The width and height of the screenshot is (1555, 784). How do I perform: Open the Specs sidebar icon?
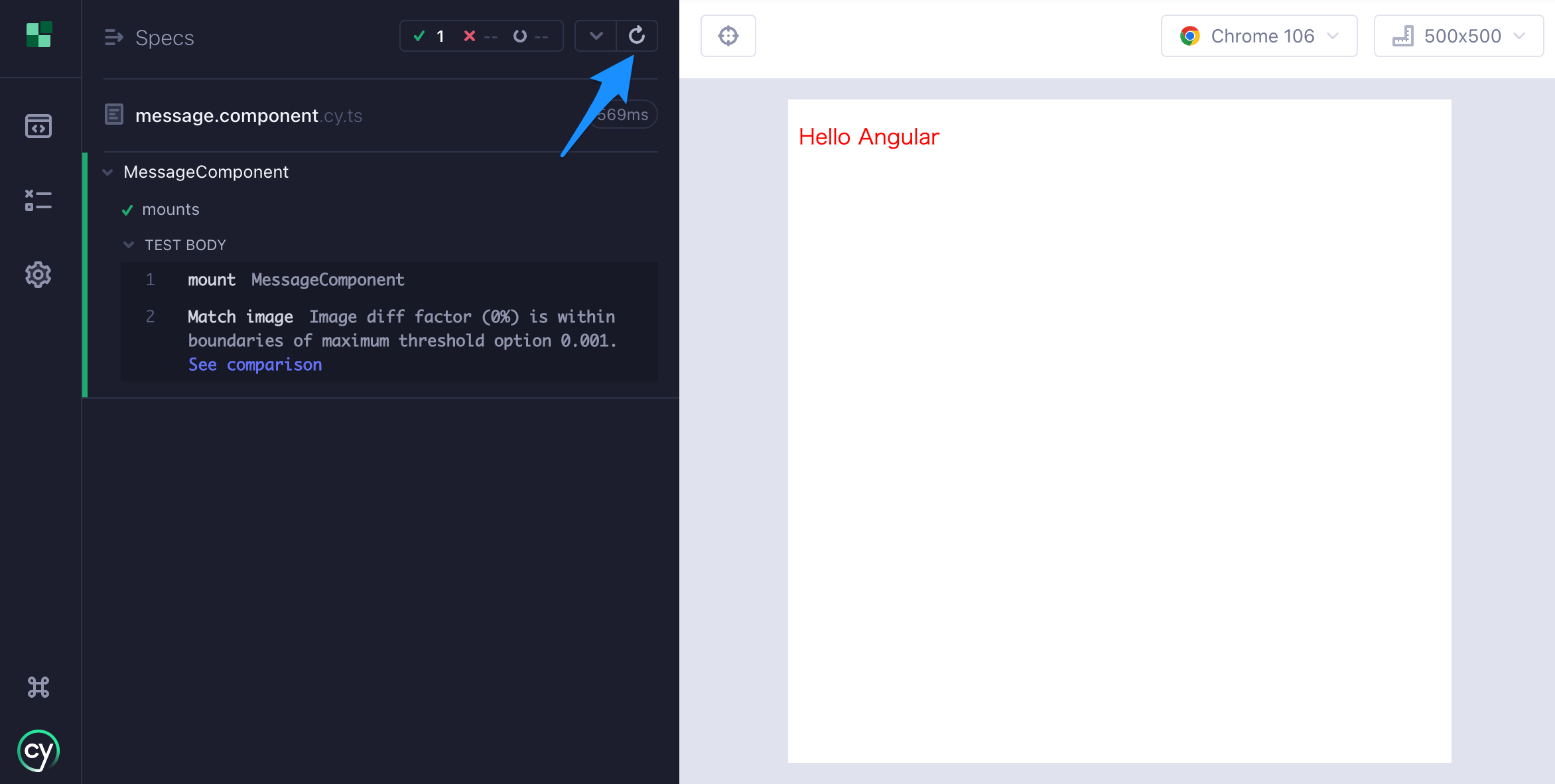click(38, 126)
